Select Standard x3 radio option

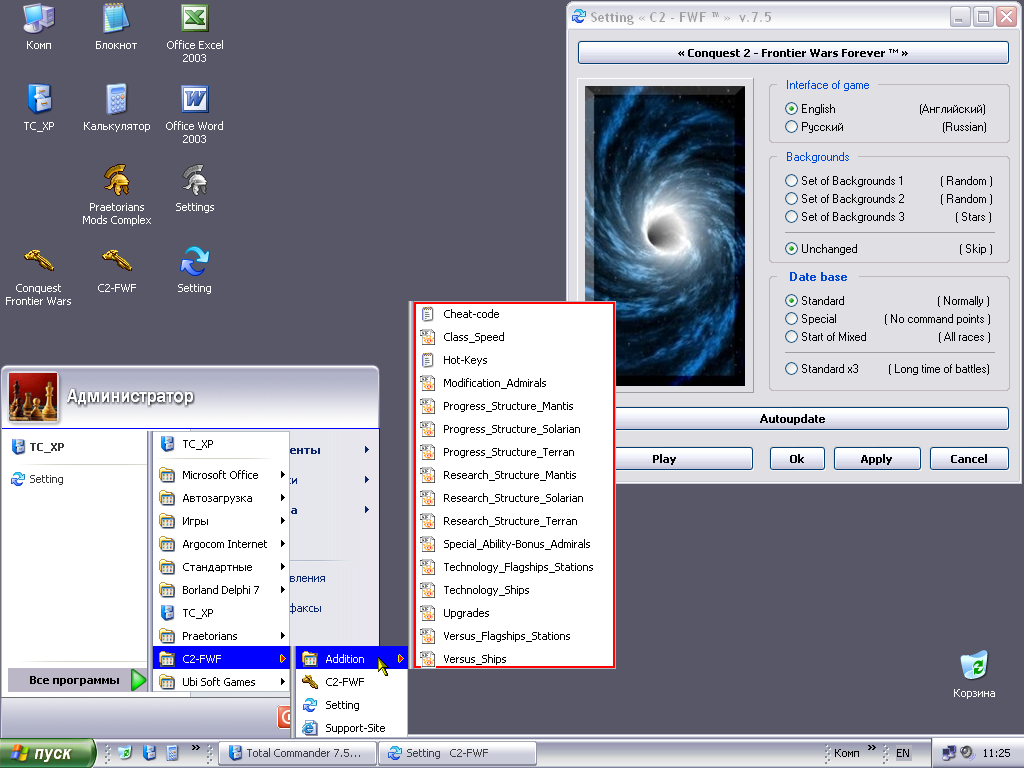click(792, 368)
